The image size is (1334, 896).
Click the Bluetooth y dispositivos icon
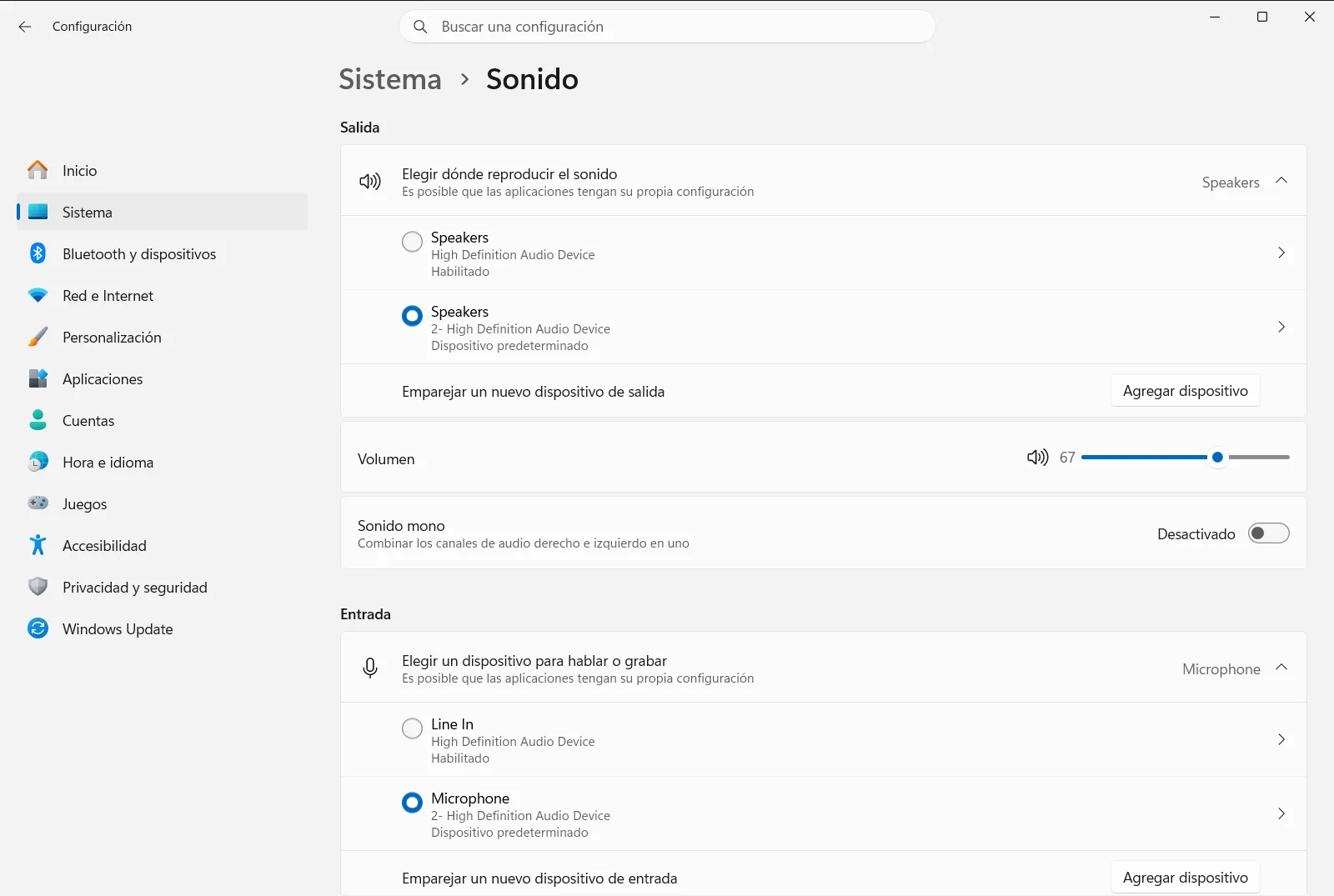38,253
